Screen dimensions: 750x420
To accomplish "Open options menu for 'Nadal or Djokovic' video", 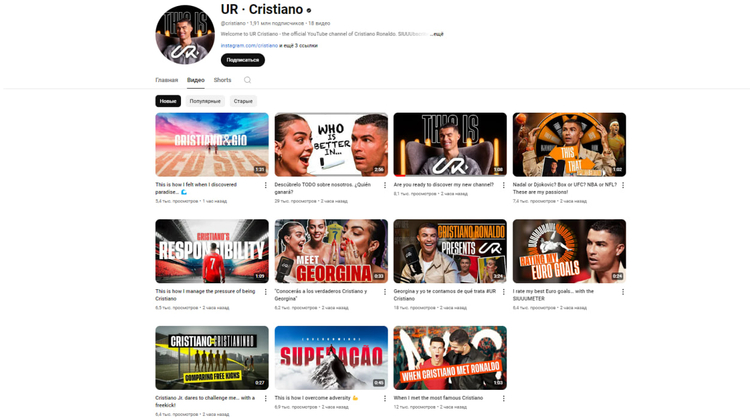I will [x=623, y=185].
